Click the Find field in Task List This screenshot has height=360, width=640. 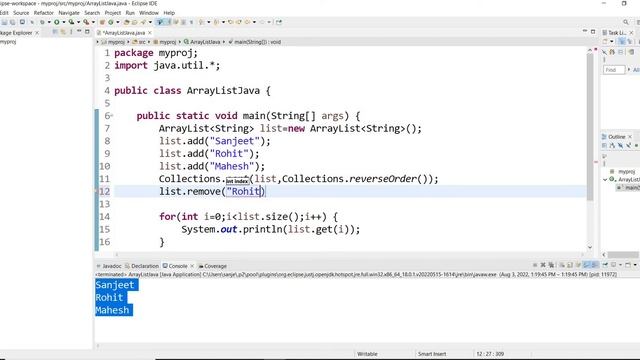614,70
